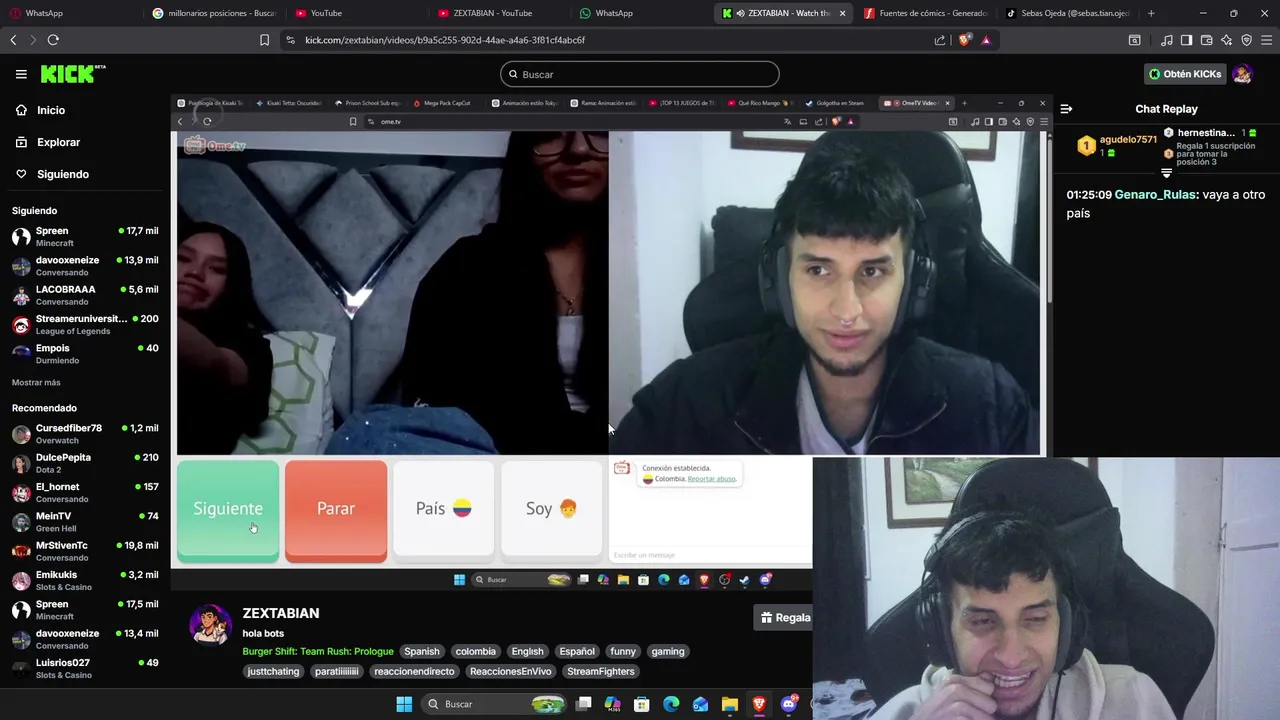Open LACOBRAAA channel
The height and width of the screenshot is (720, 1280).
[85, 295]
